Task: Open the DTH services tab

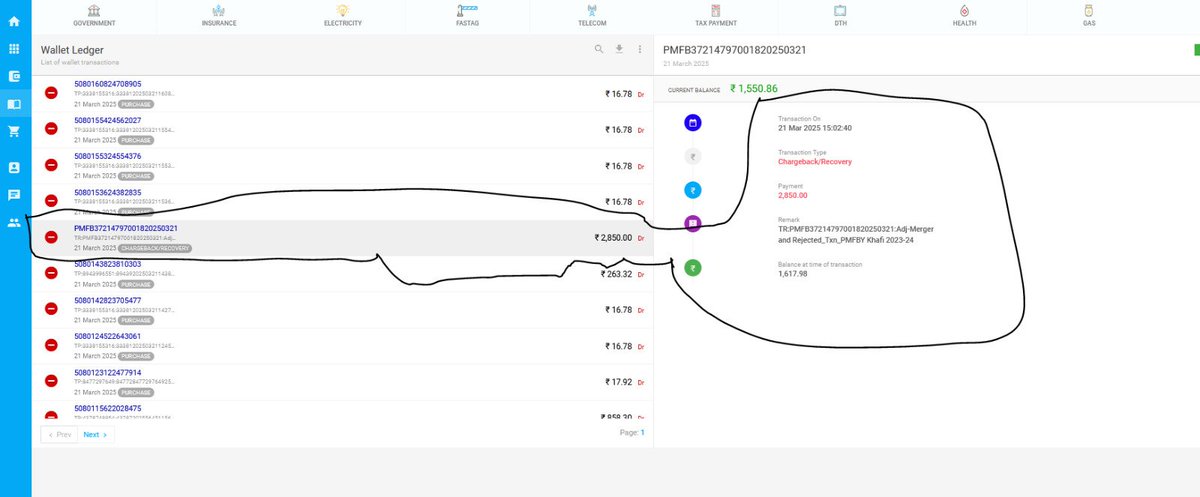Action: (x=840, y=15)
